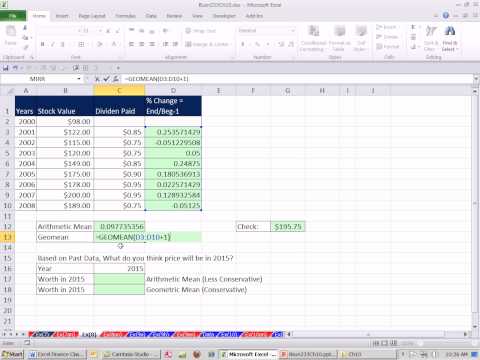The height and width of the screenshot is (360, 480).
Task: Switch to the Page Layout tab
Action: click(x=92, y=16)
